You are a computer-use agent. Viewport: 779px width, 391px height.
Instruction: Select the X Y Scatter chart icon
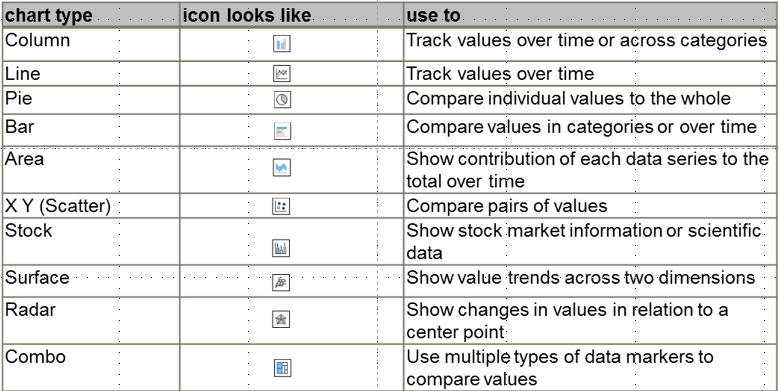(x=282, y=206)
